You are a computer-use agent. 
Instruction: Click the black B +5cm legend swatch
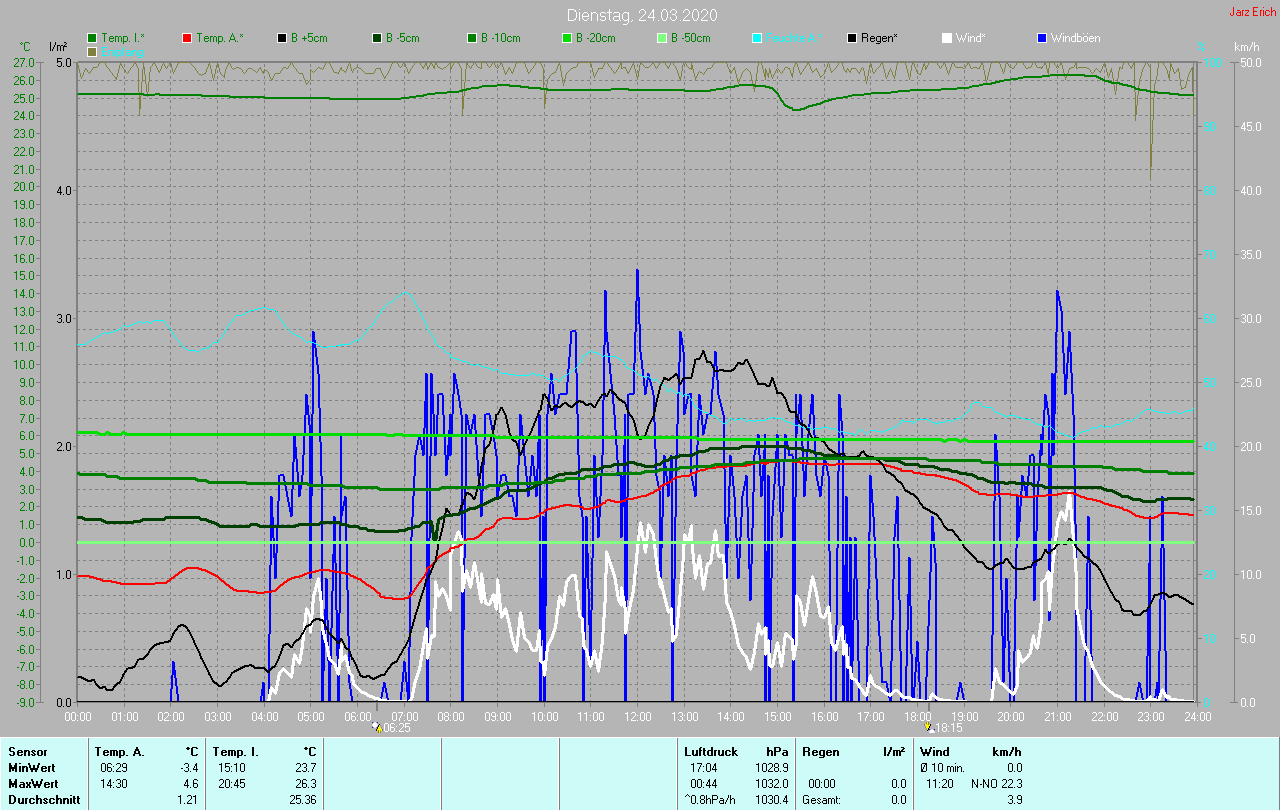pos(283,38)
